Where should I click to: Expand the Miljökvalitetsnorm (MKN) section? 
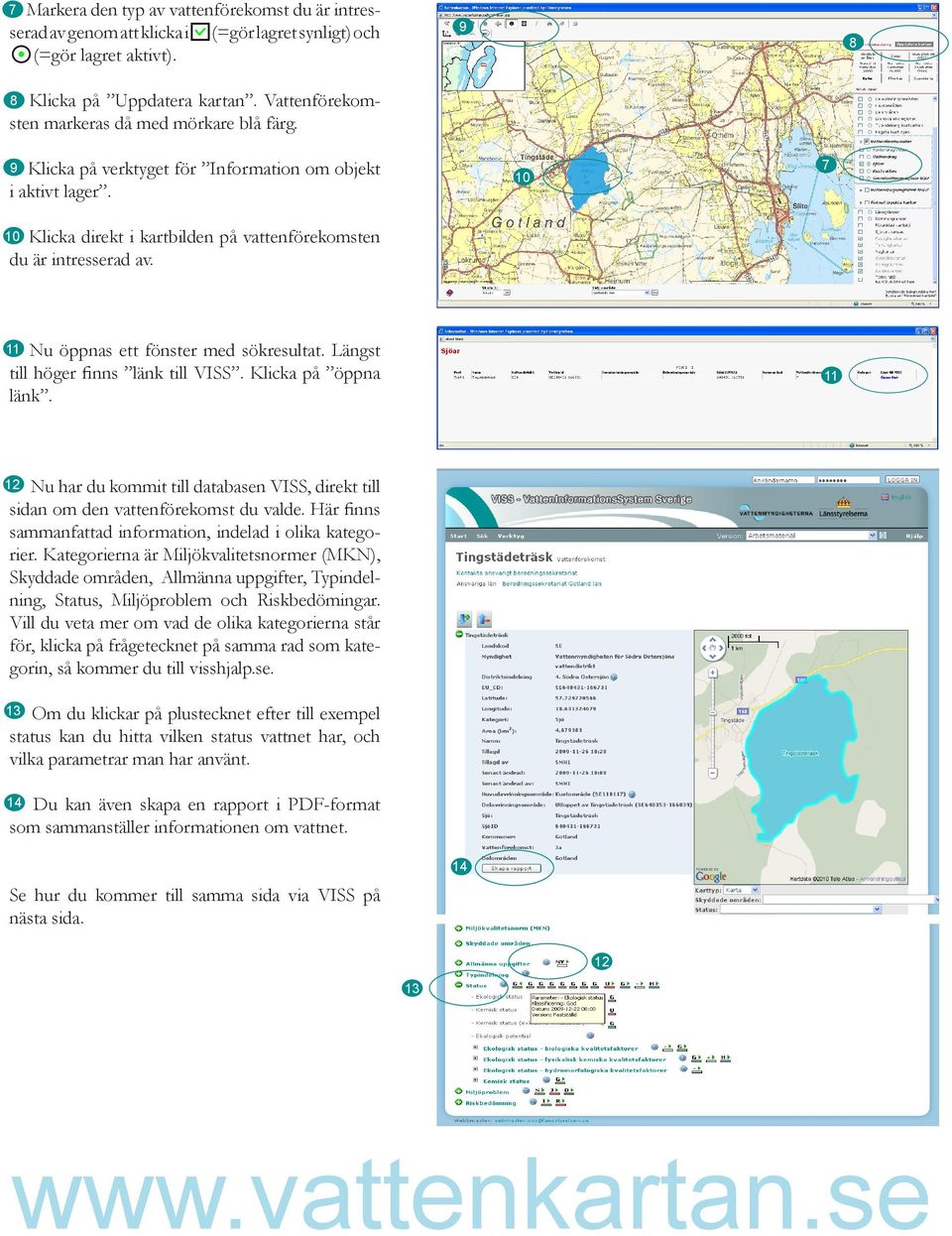coord(458,928)
